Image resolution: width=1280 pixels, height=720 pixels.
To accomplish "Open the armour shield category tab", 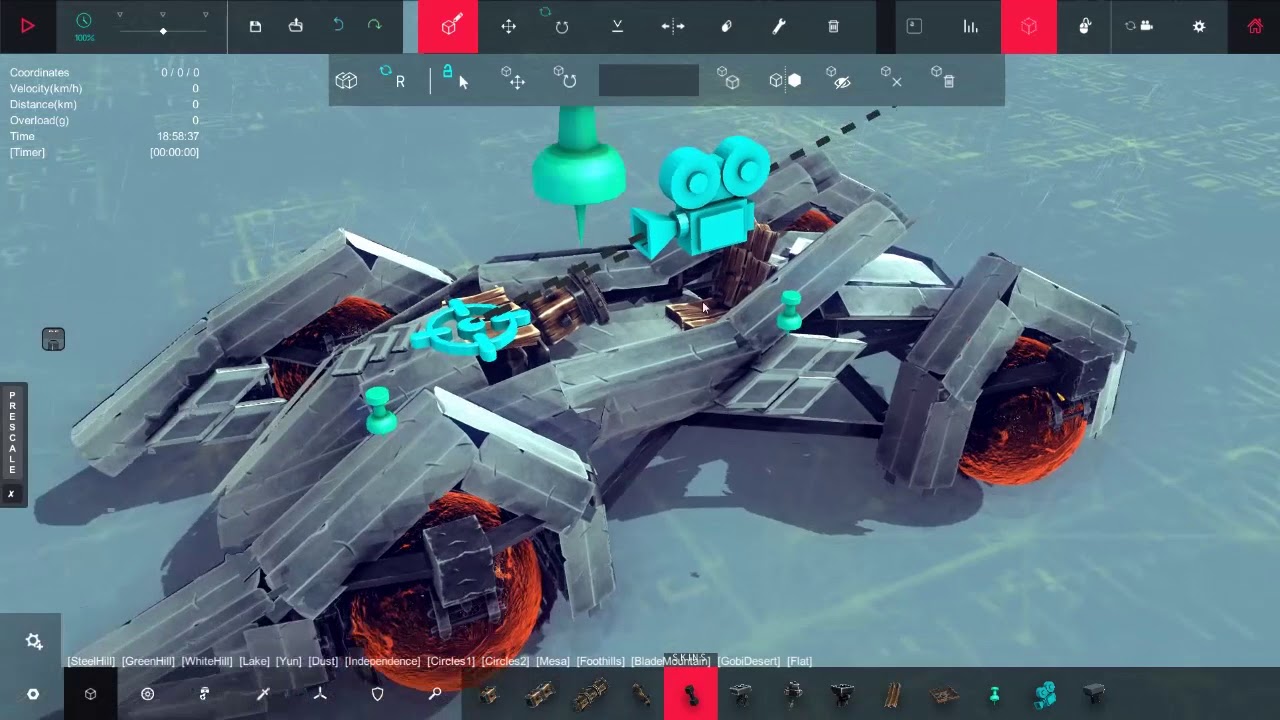I will pos(377,694).
